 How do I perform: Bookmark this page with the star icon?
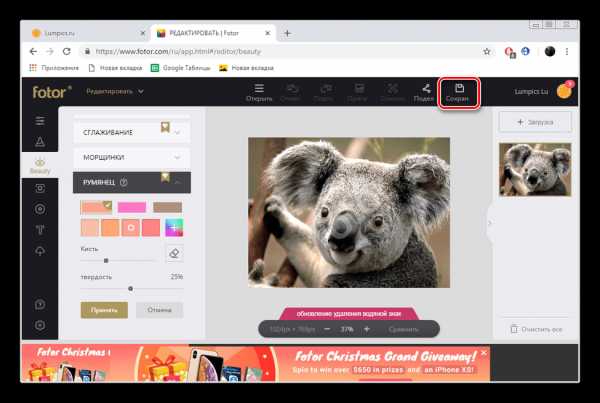pyautogui.click(x=487, y=51)
